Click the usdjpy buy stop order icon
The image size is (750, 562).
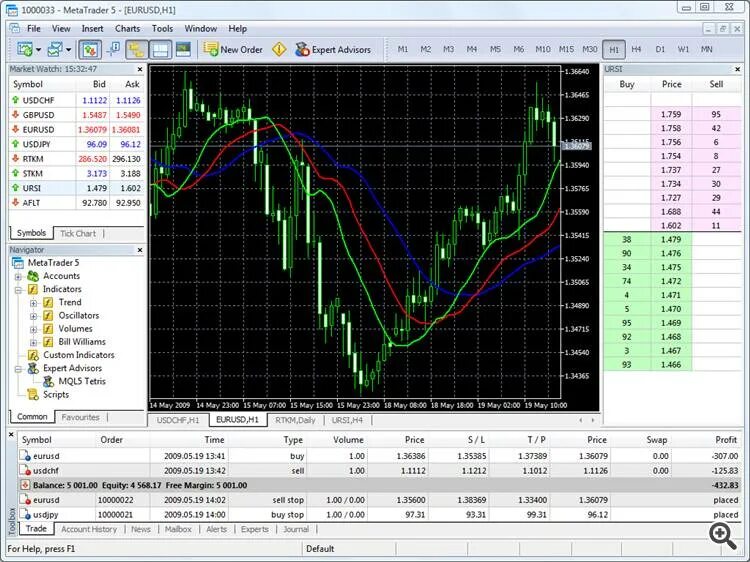pos(25,515)
